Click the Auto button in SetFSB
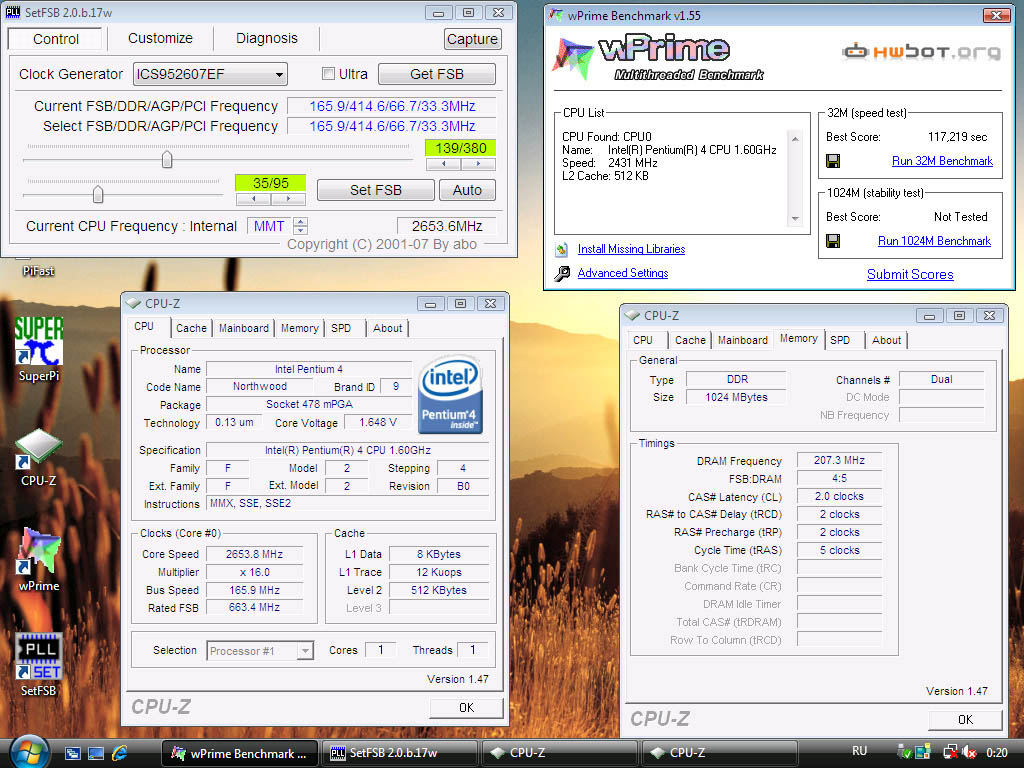 467,190
